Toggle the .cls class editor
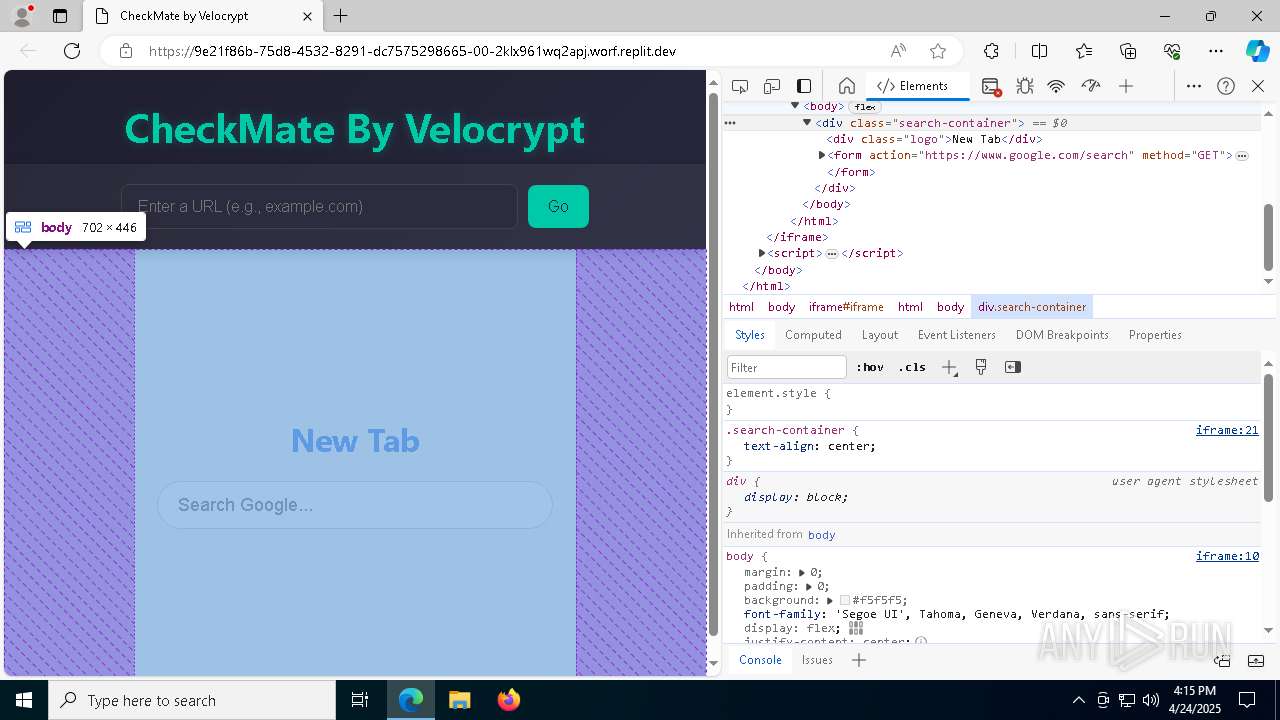This screenshot has width=1280, height=720. (912, 367)
